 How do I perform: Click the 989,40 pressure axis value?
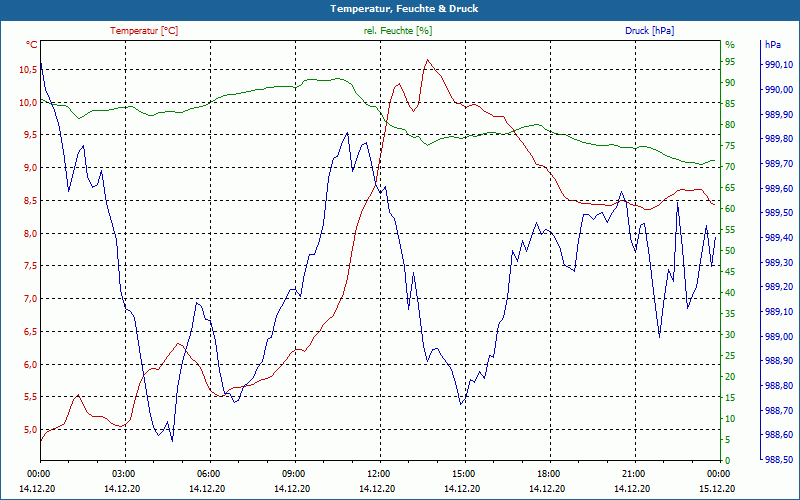(x=779, y=238)
